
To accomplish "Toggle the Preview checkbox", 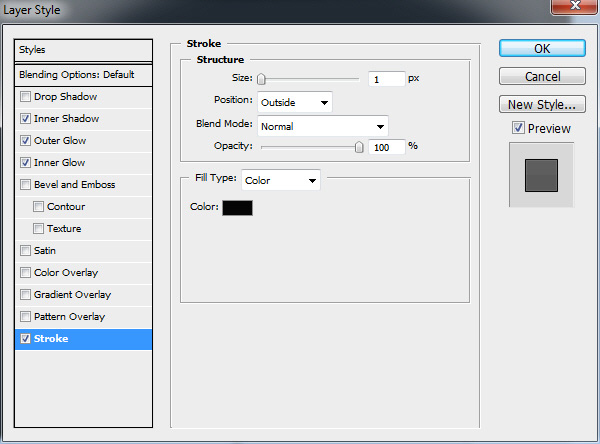I will point(518,128).
